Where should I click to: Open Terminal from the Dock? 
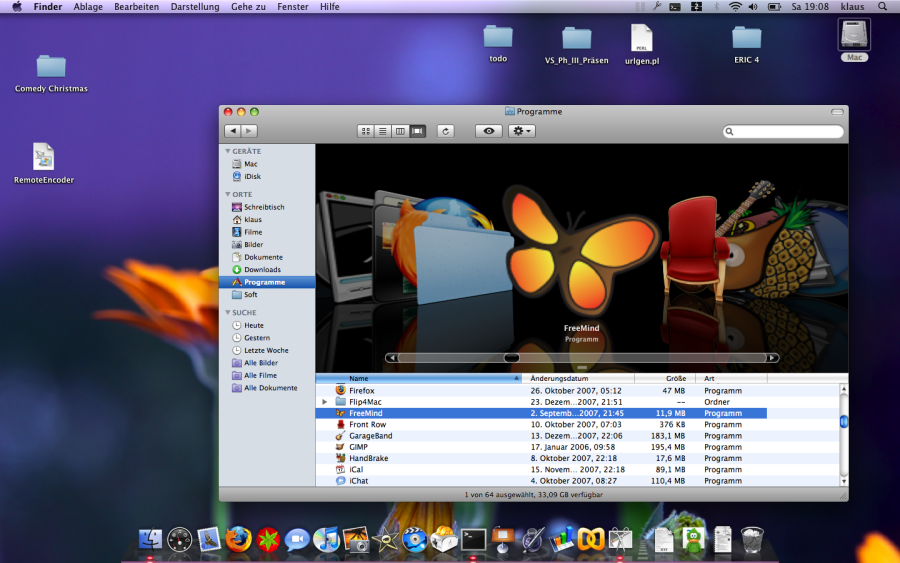click(x=474, y=540)
